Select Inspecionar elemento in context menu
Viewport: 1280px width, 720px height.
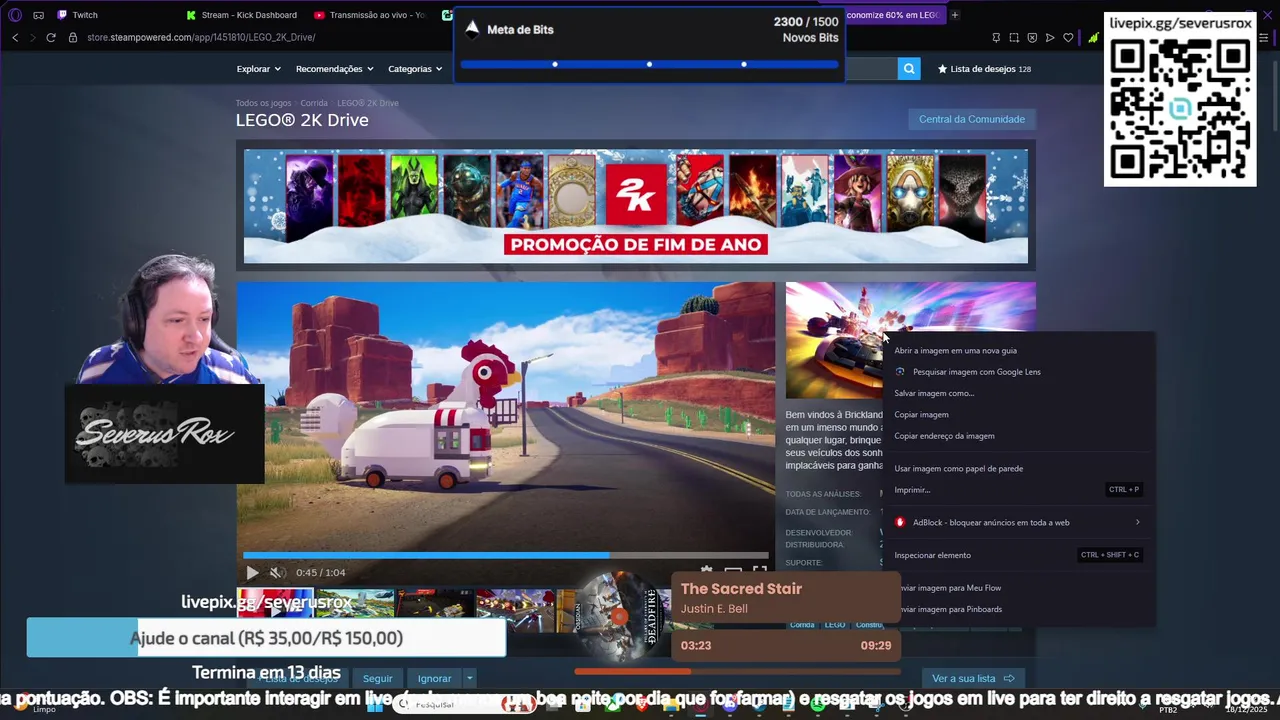[x=932, y=555]
